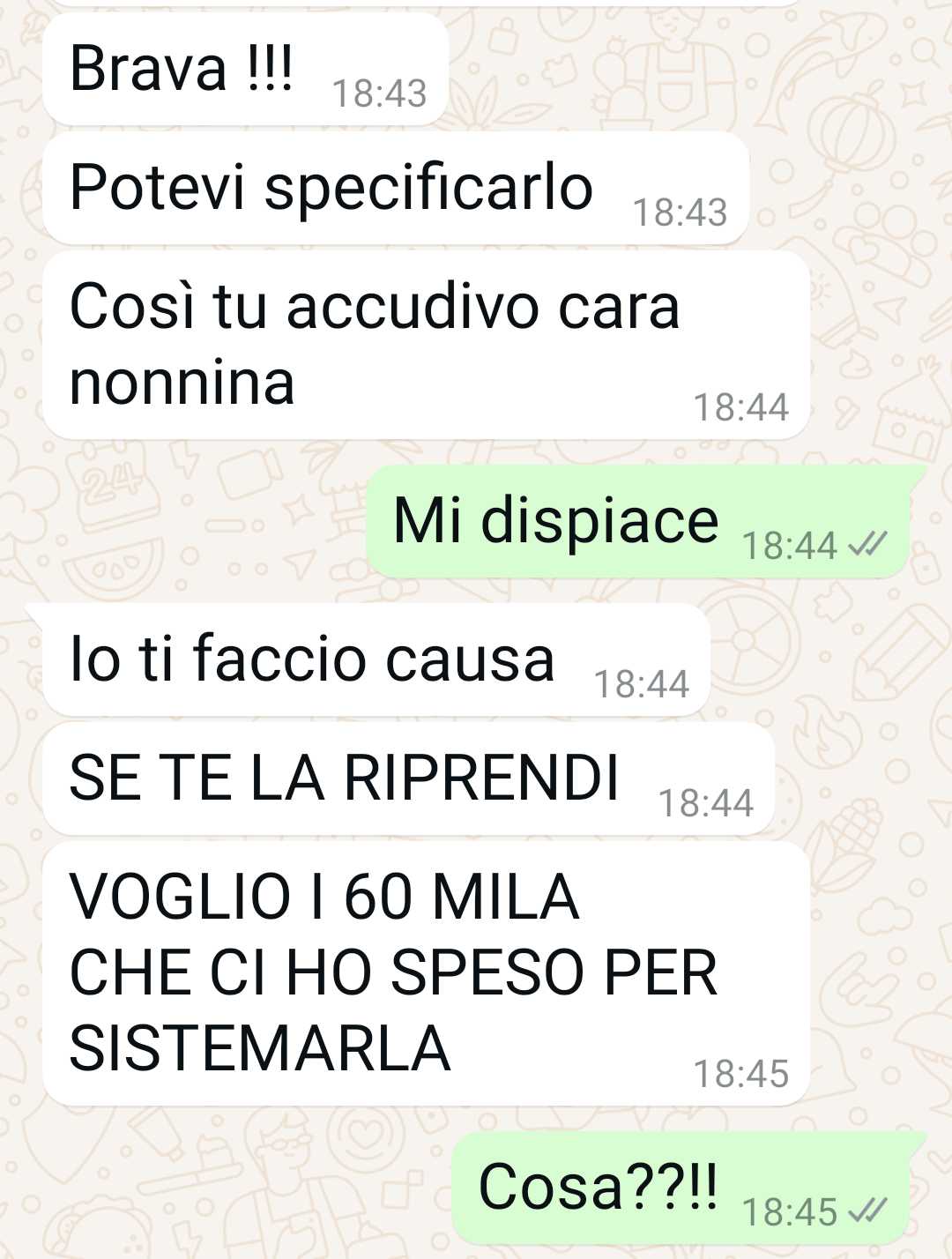The height and width of the screenshot is (1259, 952).
Task: Click the 18:43 timestamp on 'Potevi specificarlo'
Action: [680, 212]
